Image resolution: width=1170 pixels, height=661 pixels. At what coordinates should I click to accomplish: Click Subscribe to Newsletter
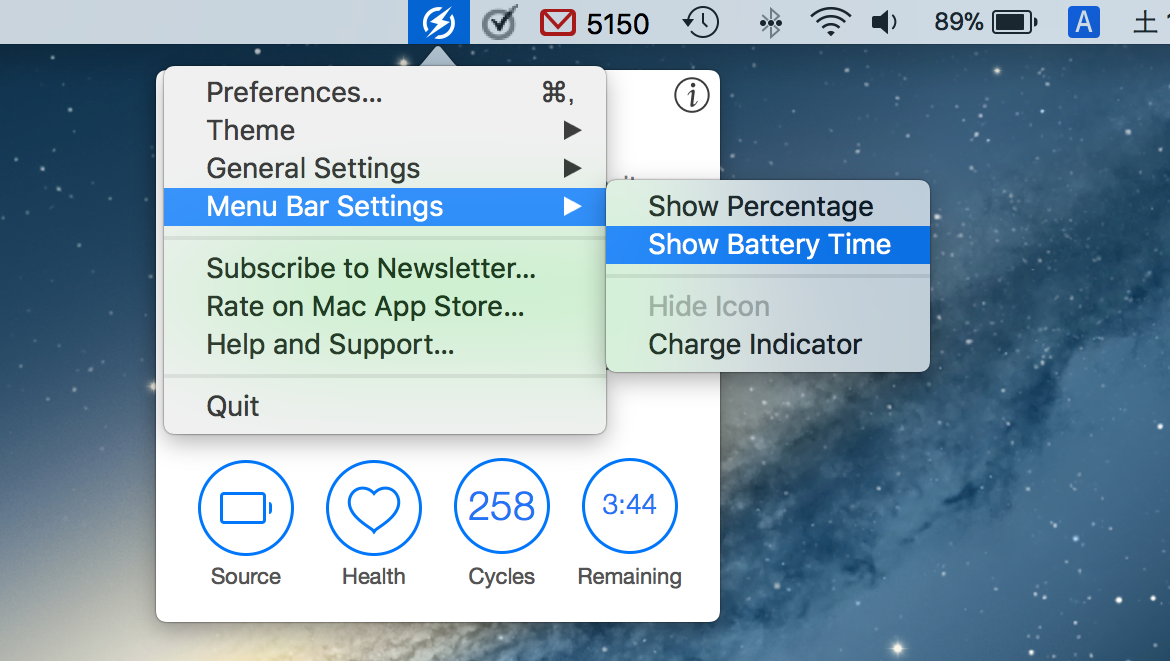tap(371, 269)
